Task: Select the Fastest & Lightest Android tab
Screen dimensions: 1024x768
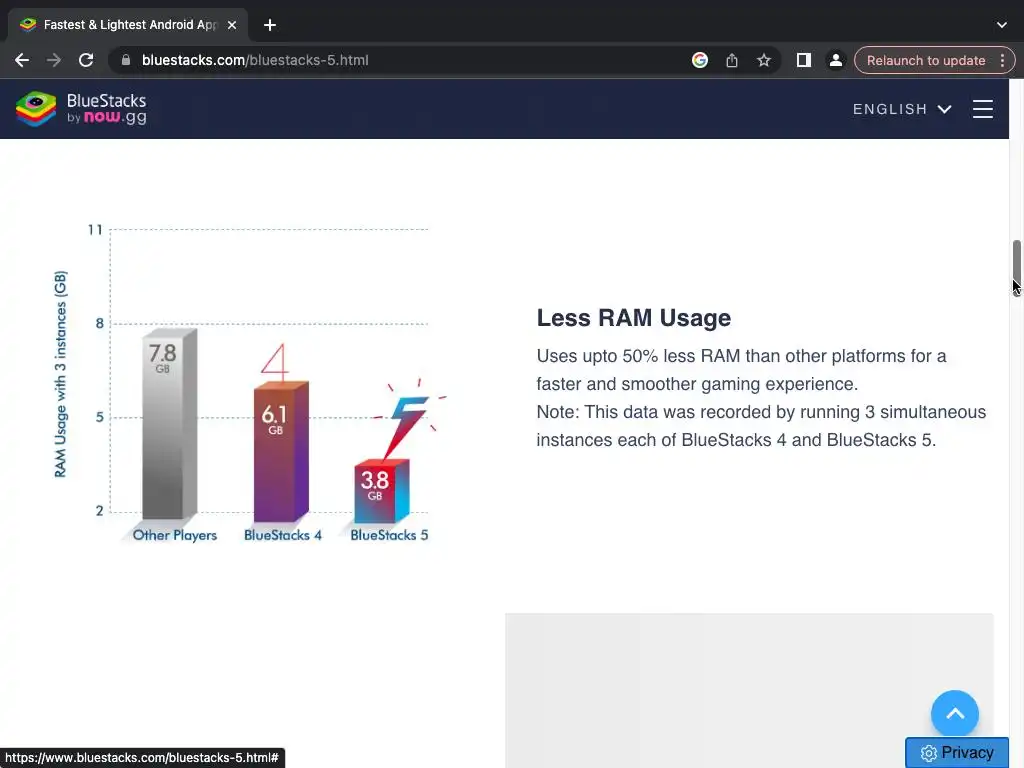Action: 129,25
